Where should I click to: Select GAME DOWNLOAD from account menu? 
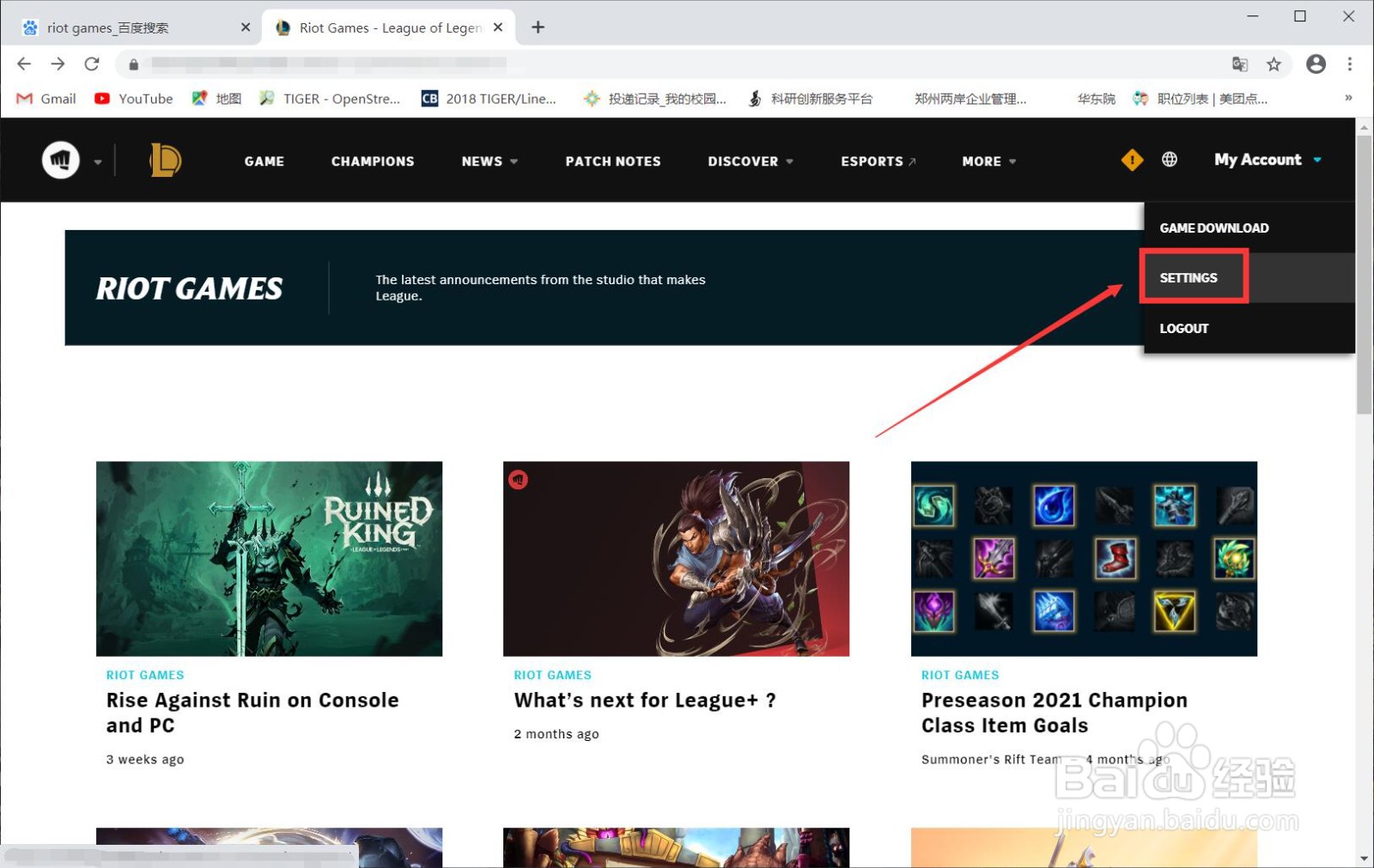[1213, 228]
